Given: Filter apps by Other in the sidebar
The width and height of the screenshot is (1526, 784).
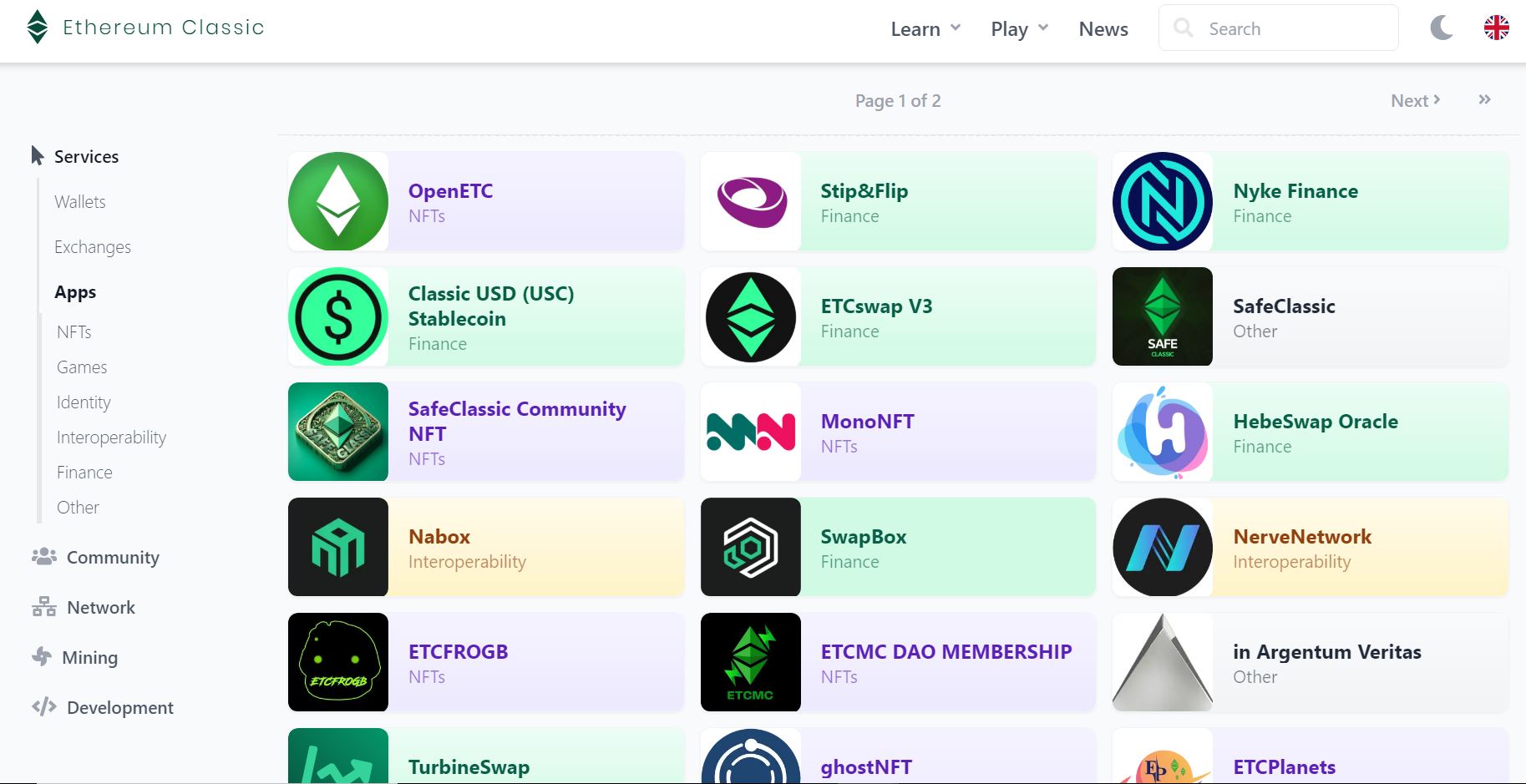Looking at the screenshot, I should 78,507.
